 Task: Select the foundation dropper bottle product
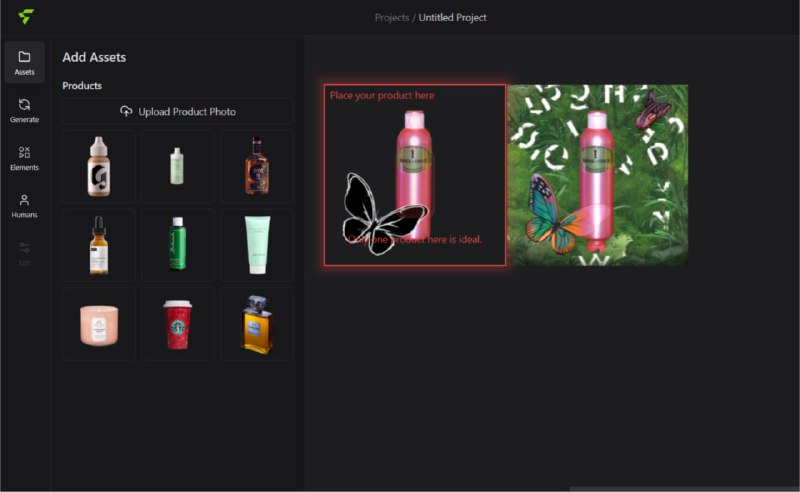point(98,166)
